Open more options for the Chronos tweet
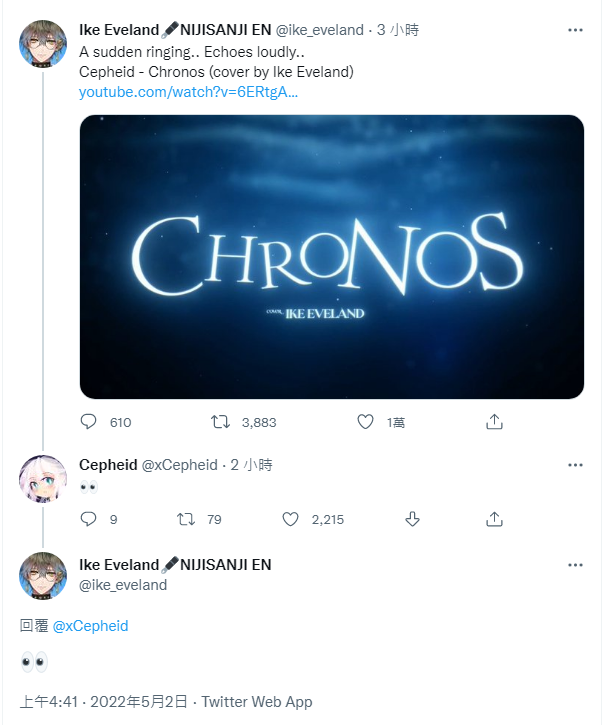Image resolution: width=606 pixels, height=725 pixels. (575, 30)
